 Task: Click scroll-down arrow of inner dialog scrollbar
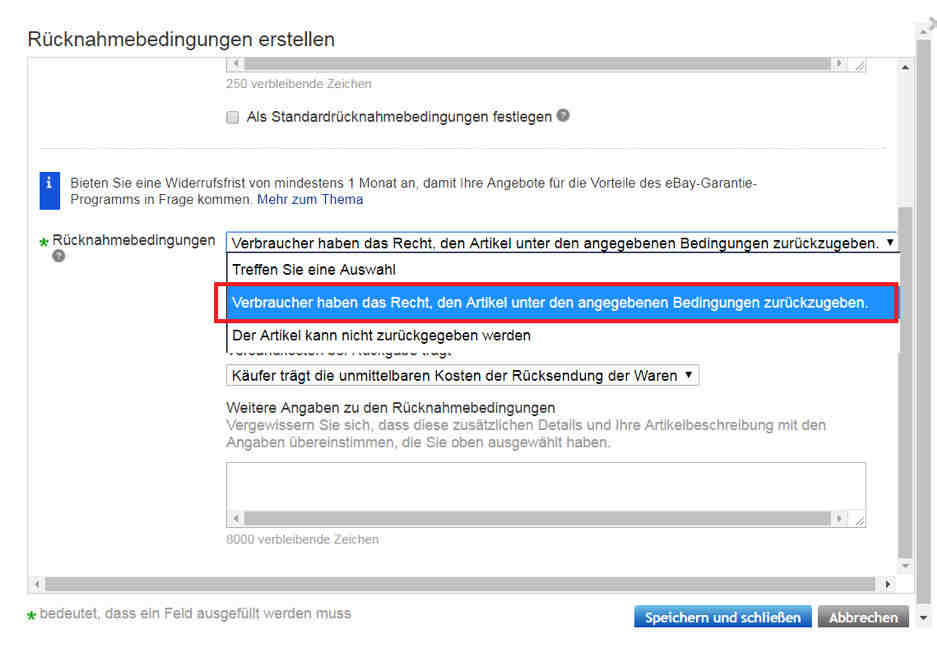(905, 565)
